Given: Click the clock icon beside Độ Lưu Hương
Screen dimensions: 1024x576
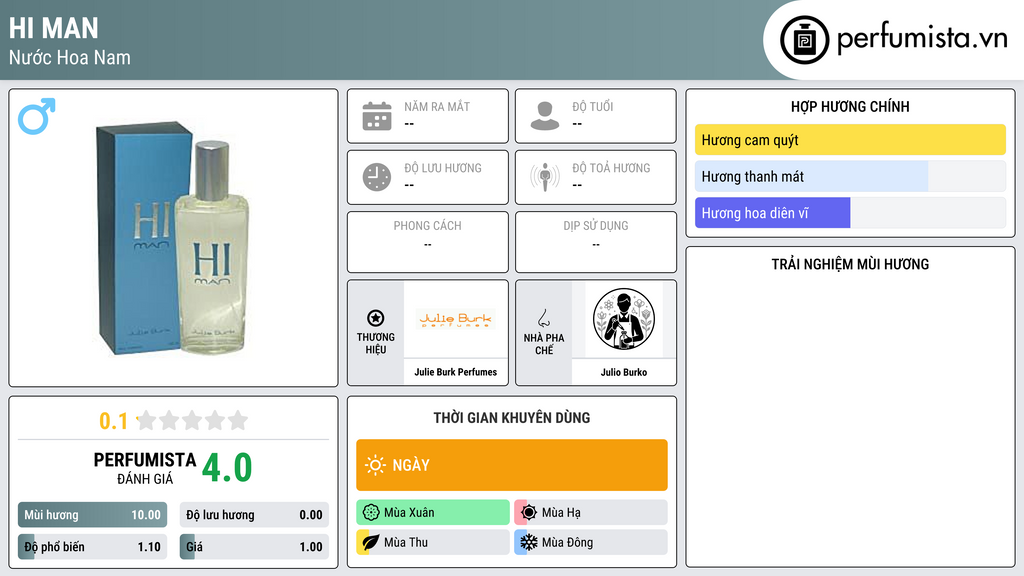Looking at the screenshot, I should (377, 177).
